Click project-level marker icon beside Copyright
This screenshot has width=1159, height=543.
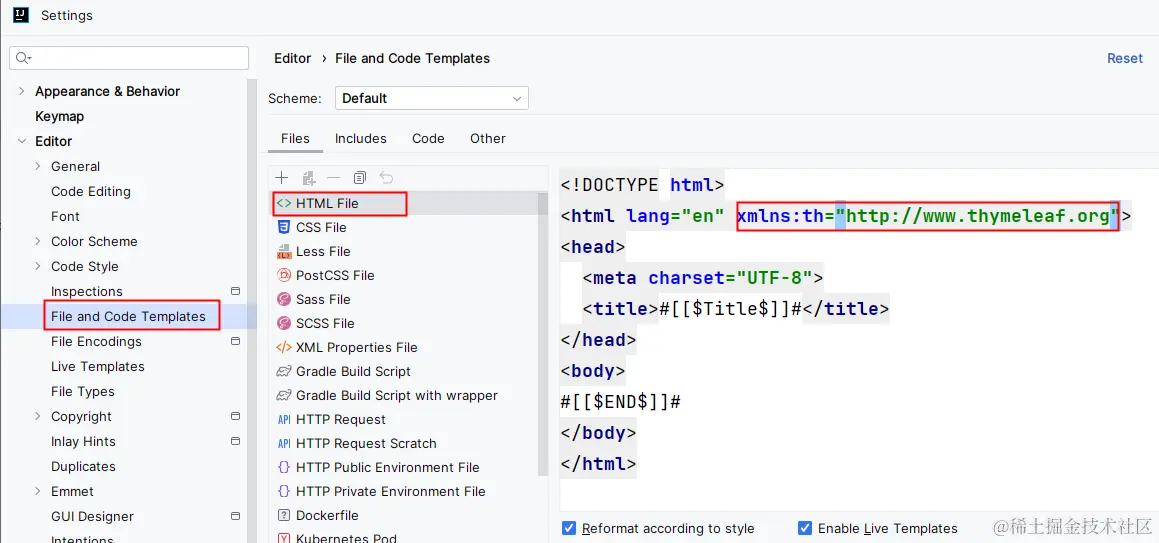(x=236, y=416)
